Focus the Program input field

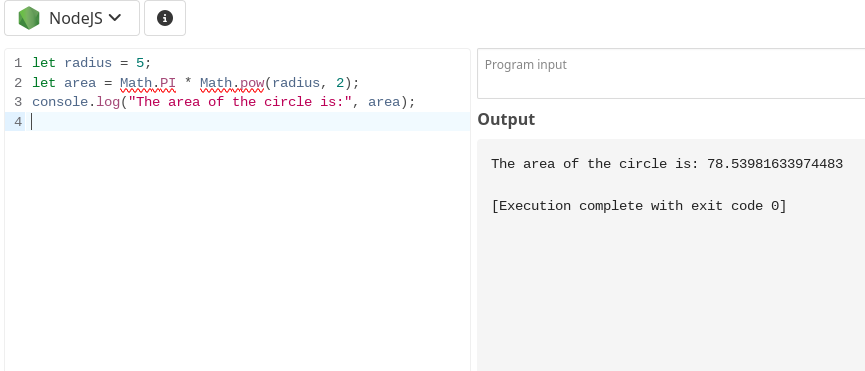tap(671, 74)
